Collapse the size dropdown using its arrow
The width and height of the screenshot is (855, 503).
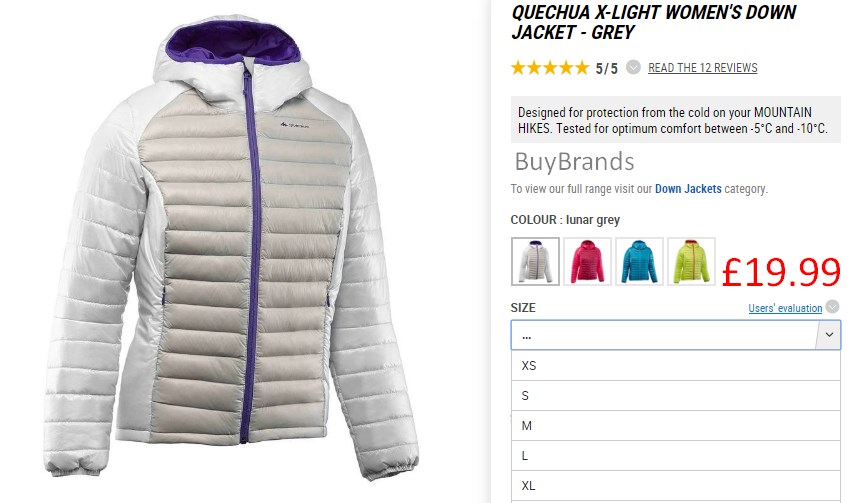click(828, 335)
